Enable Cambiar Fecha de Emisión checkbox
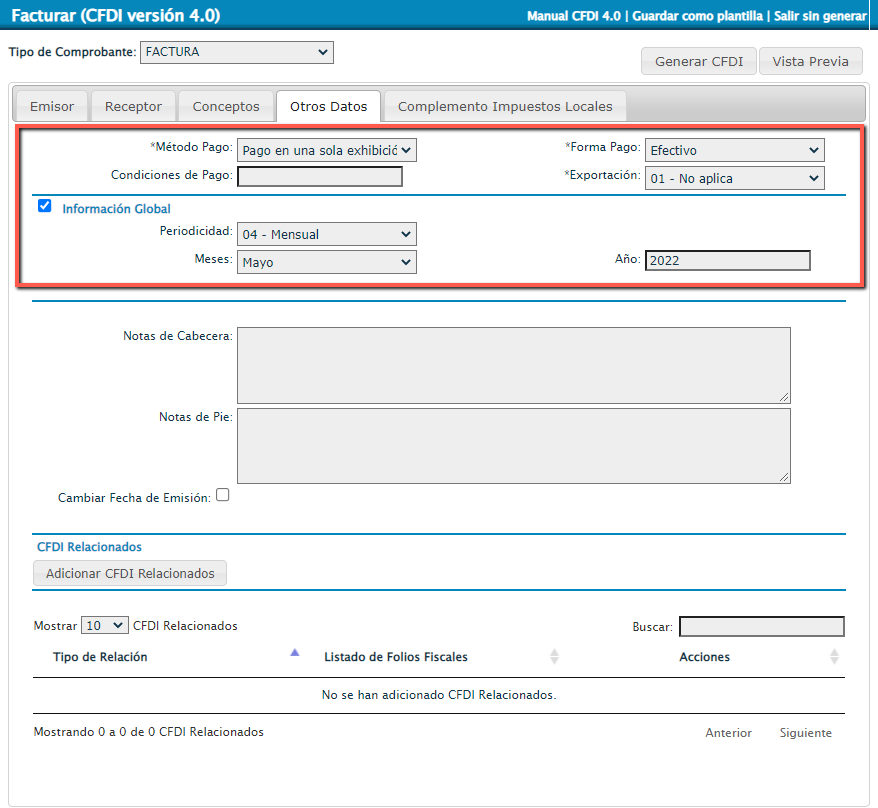 click(x=223, y=494)
